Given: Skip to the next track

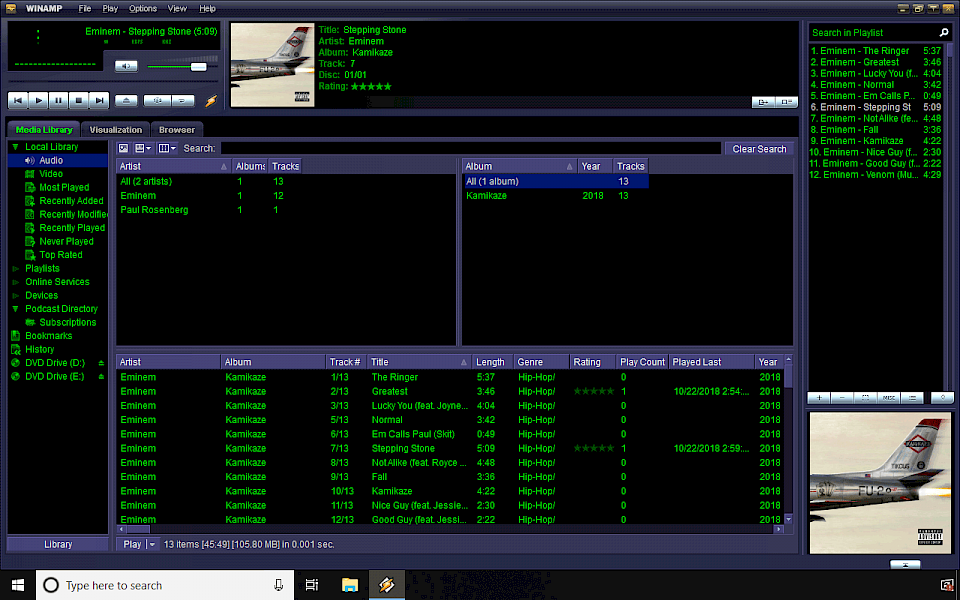Looking at the screenshot, I should [x=99, y=100].
